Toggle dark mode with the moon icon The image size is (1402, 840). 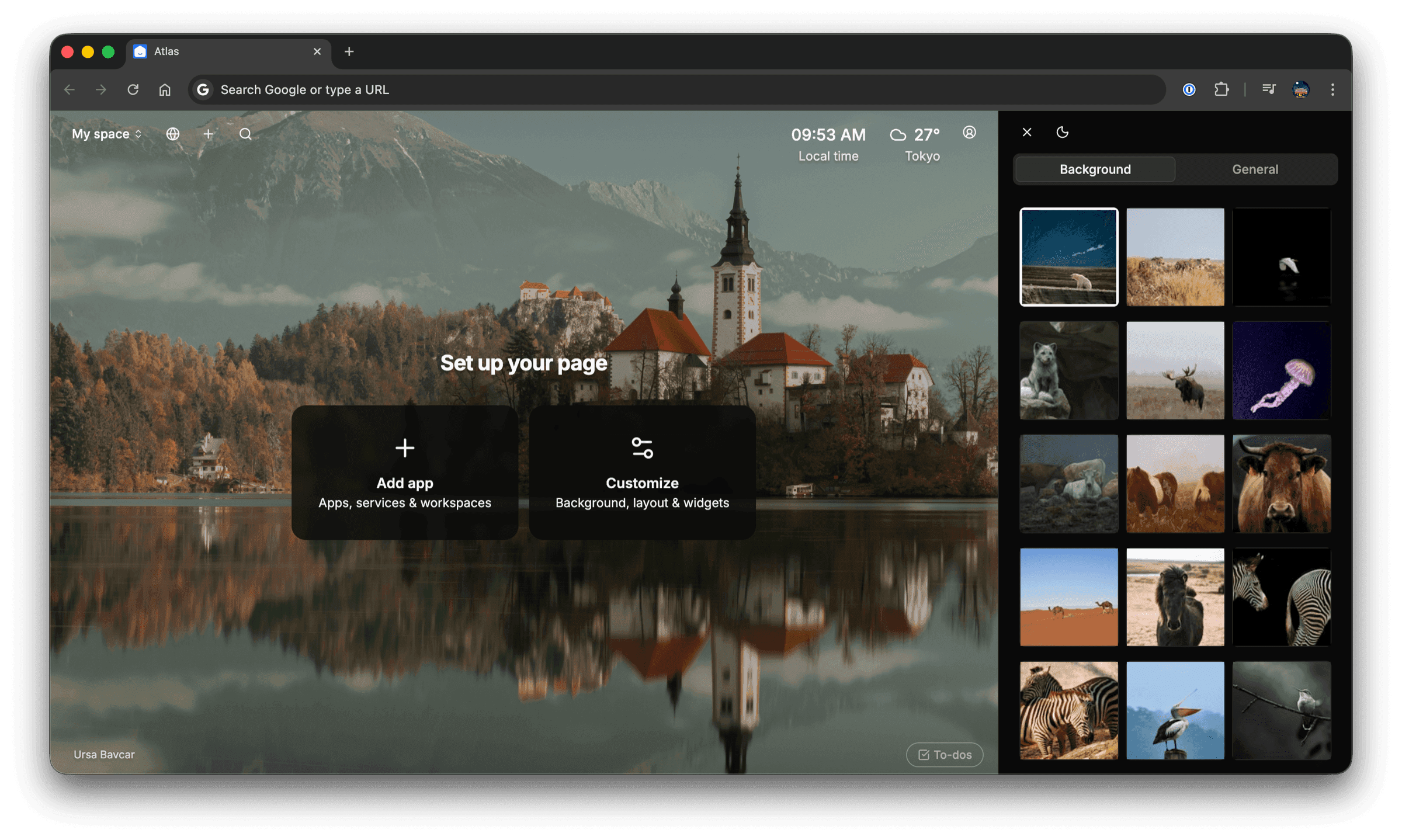coord(1062,132)
